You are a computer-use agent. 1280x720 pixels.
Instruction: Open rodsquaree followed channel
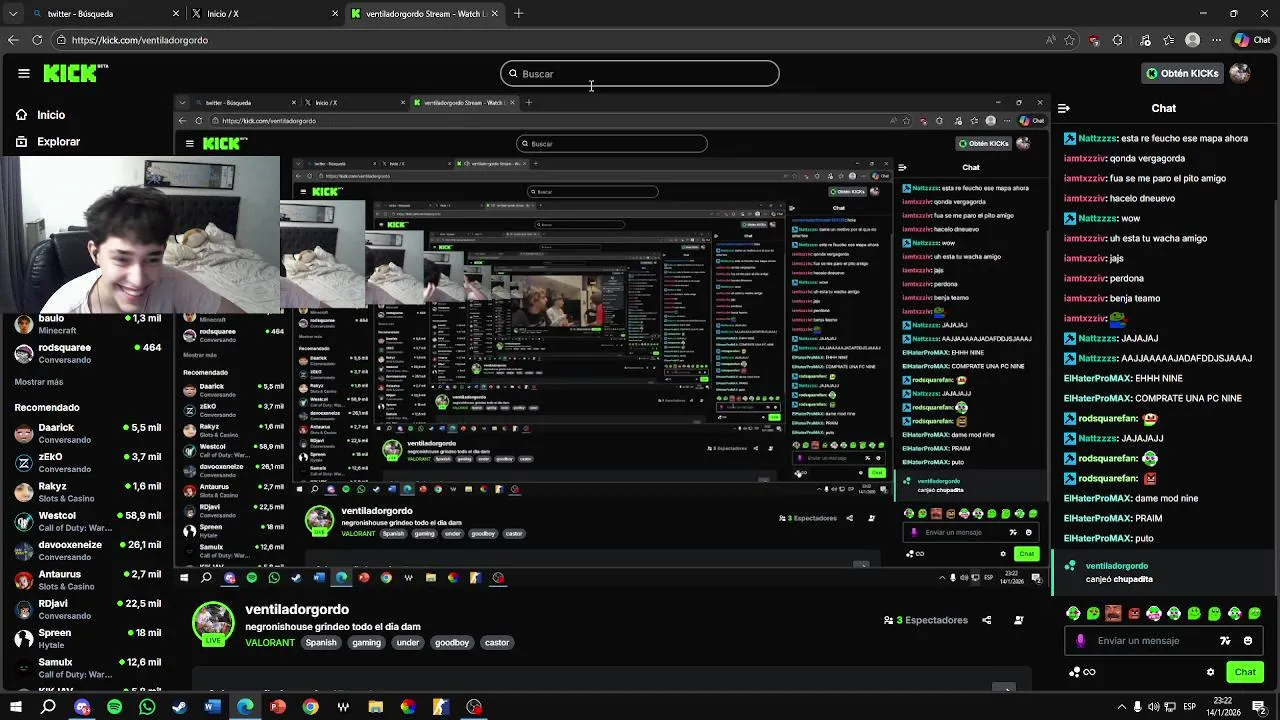coord(88,353)
